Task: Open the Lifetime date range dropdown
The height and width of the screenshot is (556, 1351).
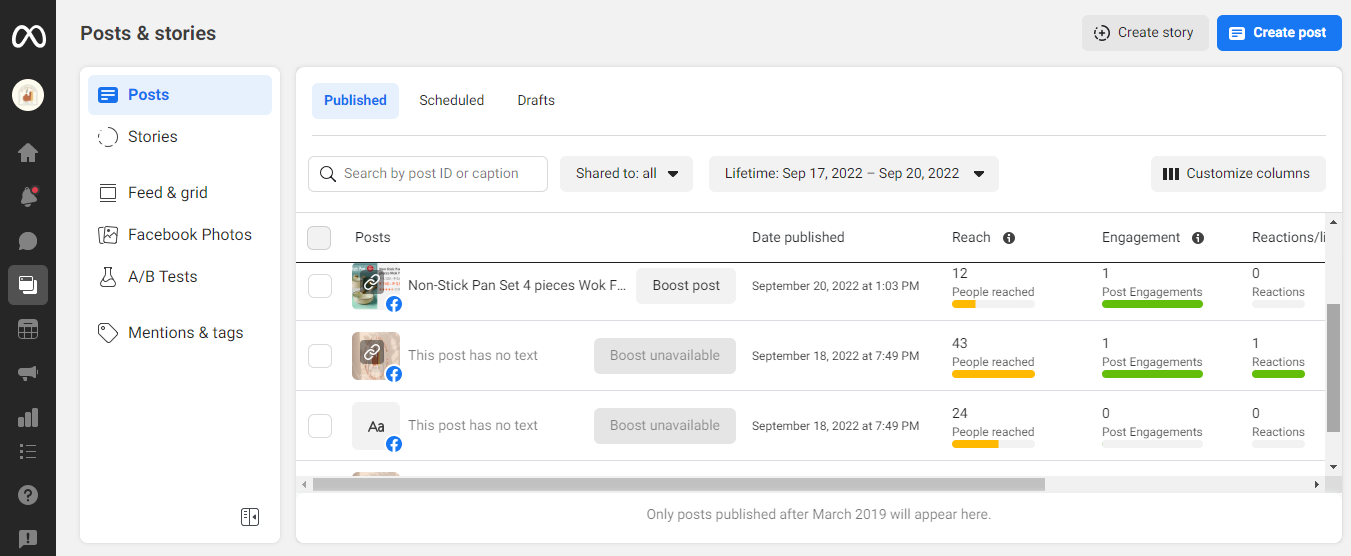Action: 853,174
